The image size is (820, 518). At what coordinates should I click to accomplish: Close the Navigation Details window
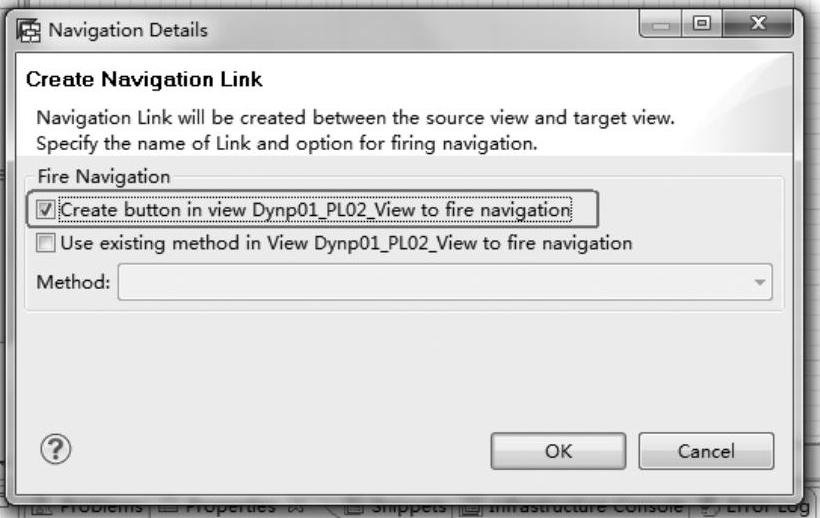tap(758, 24)
